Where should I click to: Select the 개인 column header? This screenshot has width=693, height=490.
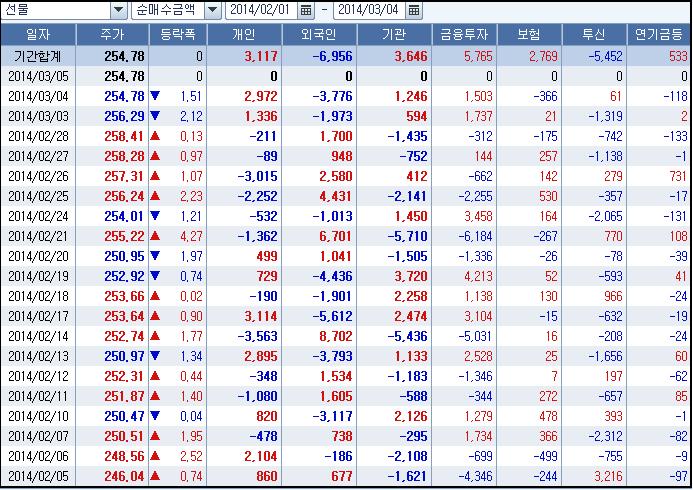(244, 34)
